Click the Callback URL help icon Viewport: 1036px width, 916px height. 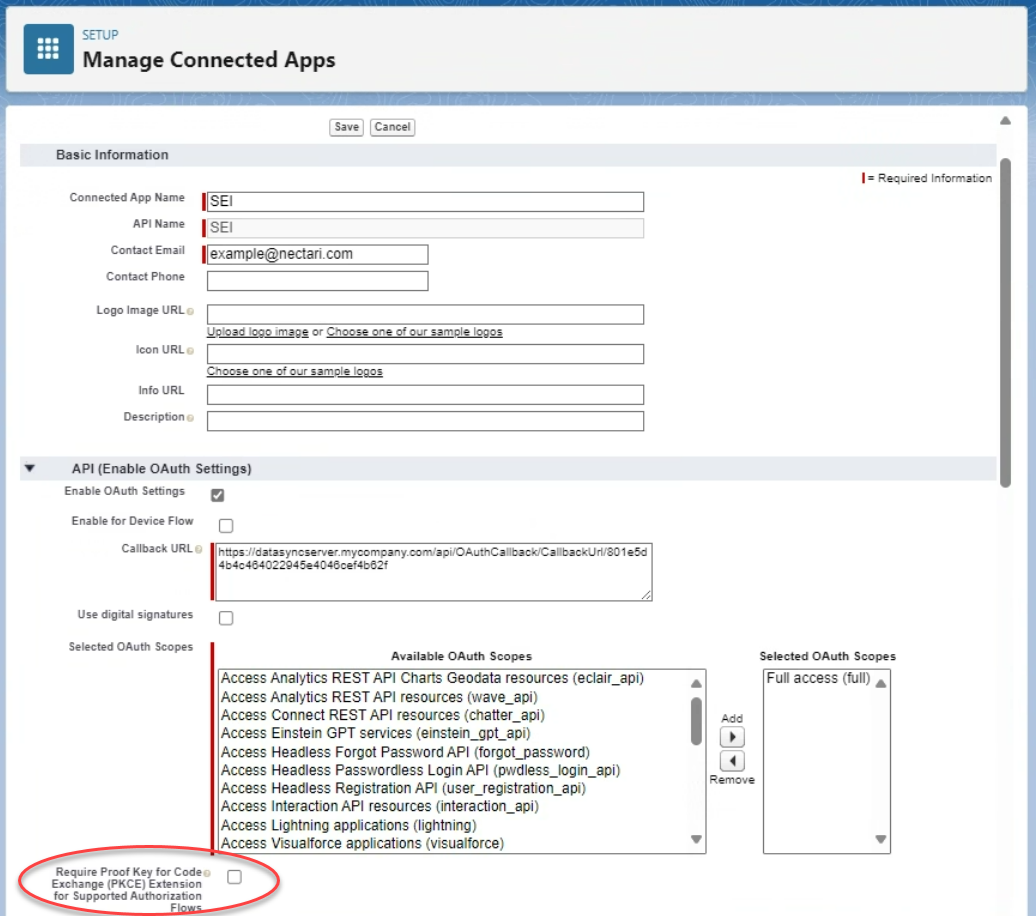[198, 549]
